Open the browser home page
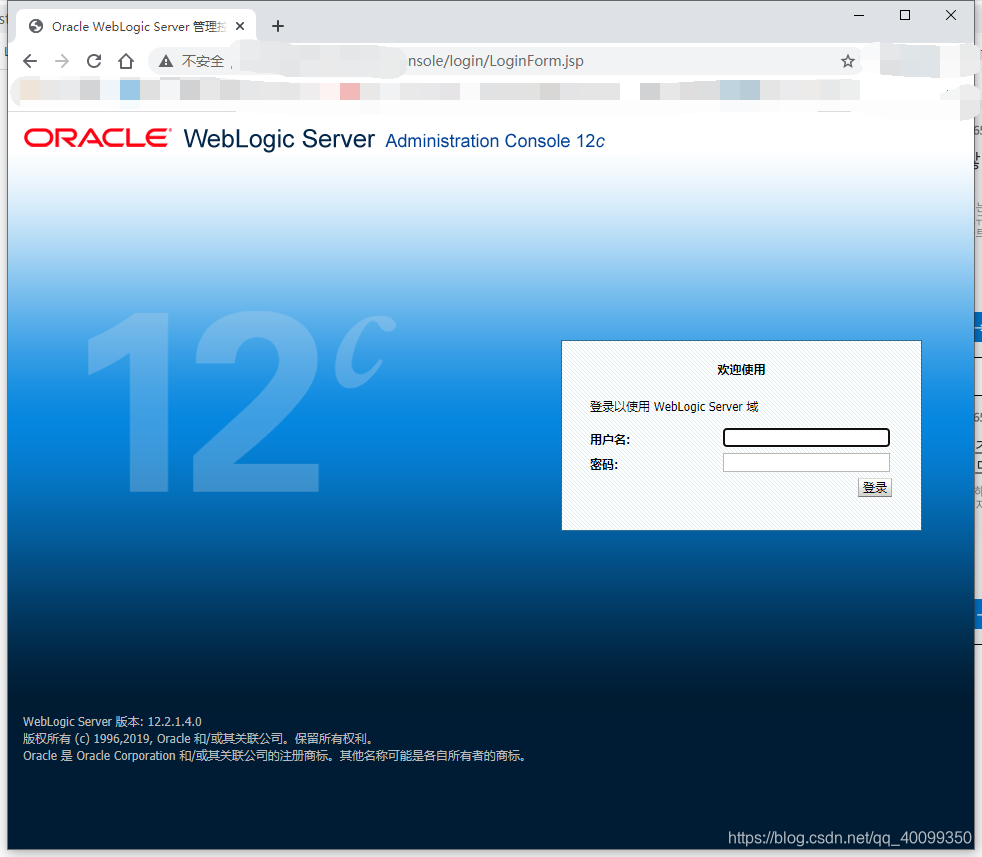 (x=125, y=61)
